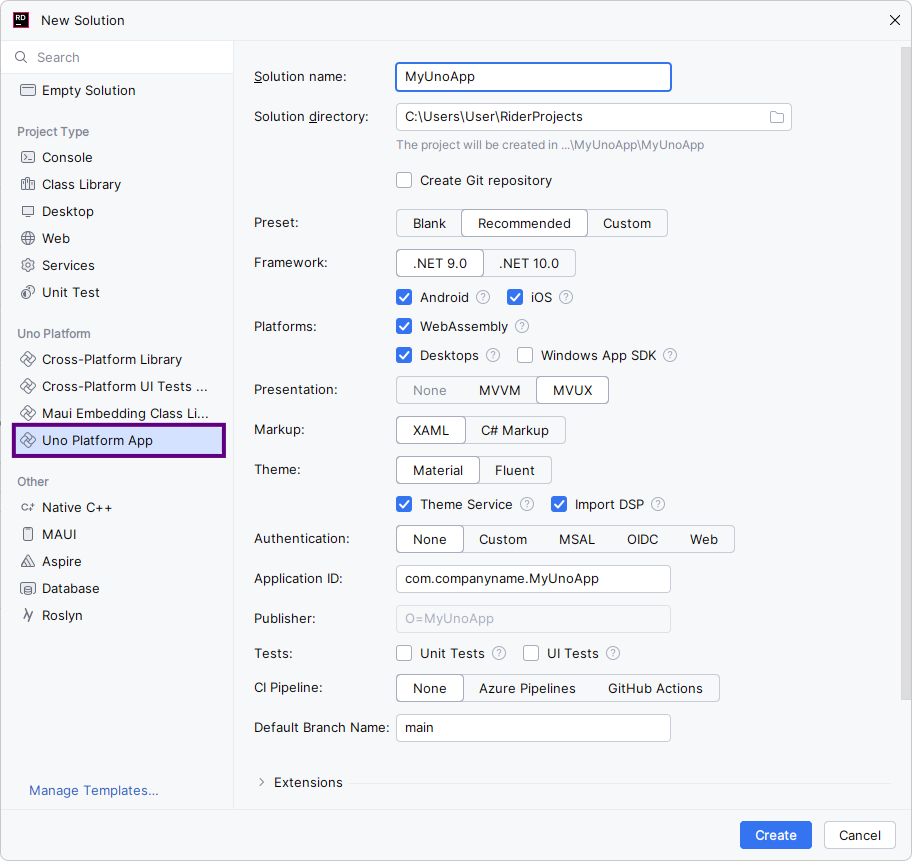This screenshot has height=861, width=912.
Task: Choose the .NET 10.0 framework
Action: (x=529, y=263)
